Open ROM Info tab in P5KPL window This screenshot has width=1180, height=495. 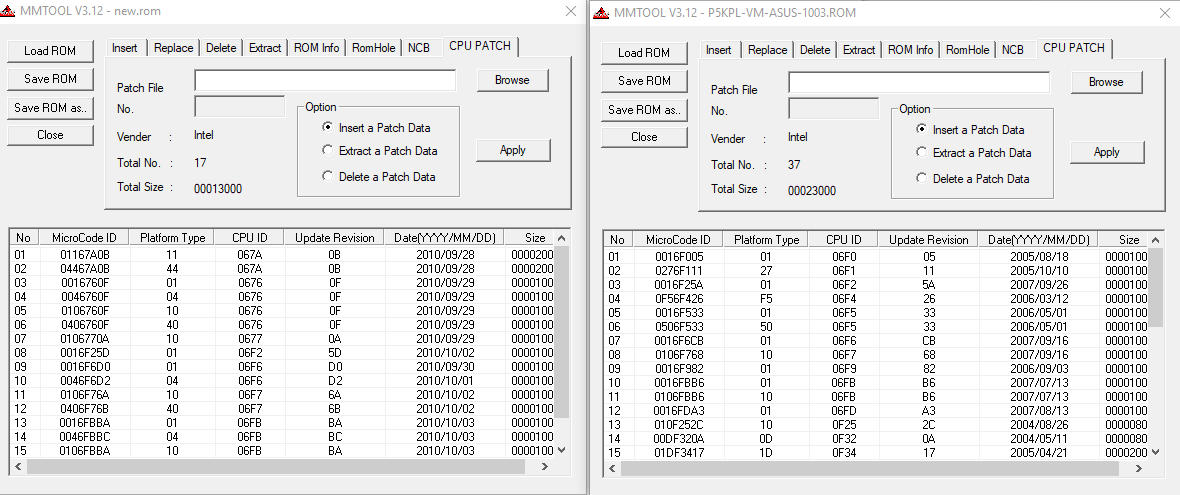coord(910,50)
